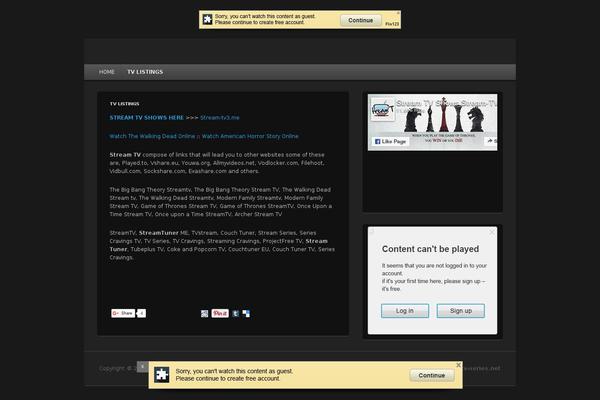Open the Facebook page logo thumbnail
This screenshot has height=400, width=600.
click(383, 109)
